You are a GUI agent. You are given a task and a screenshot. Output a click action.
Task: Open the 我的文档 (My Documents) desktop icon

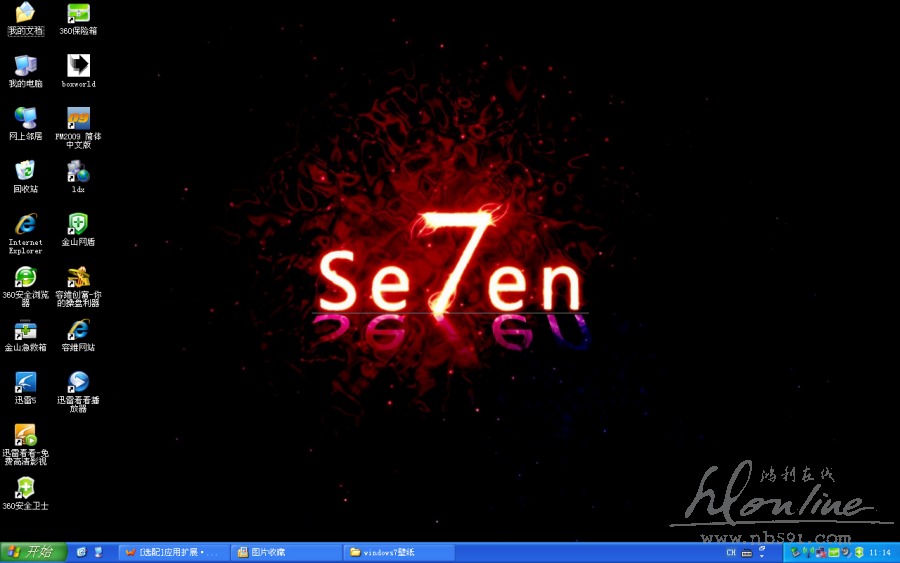[x=25, y=14]
